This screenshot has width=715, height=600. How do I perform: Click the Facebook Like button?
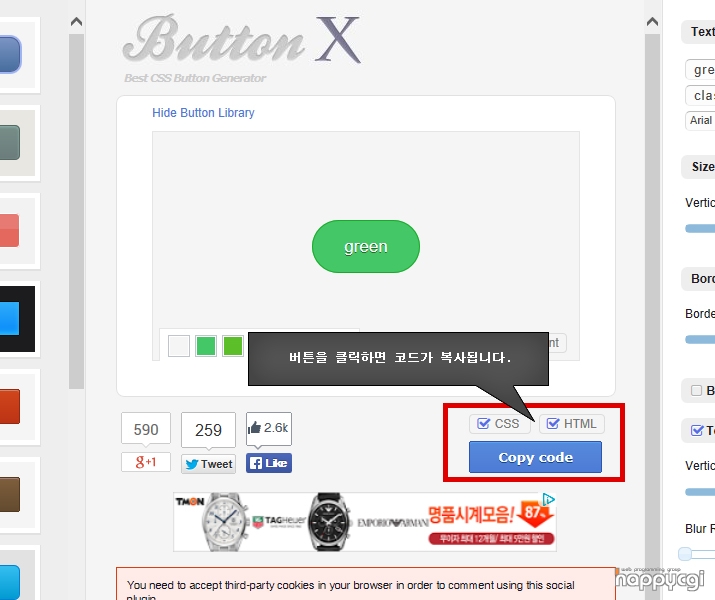[x=269, y=463]
